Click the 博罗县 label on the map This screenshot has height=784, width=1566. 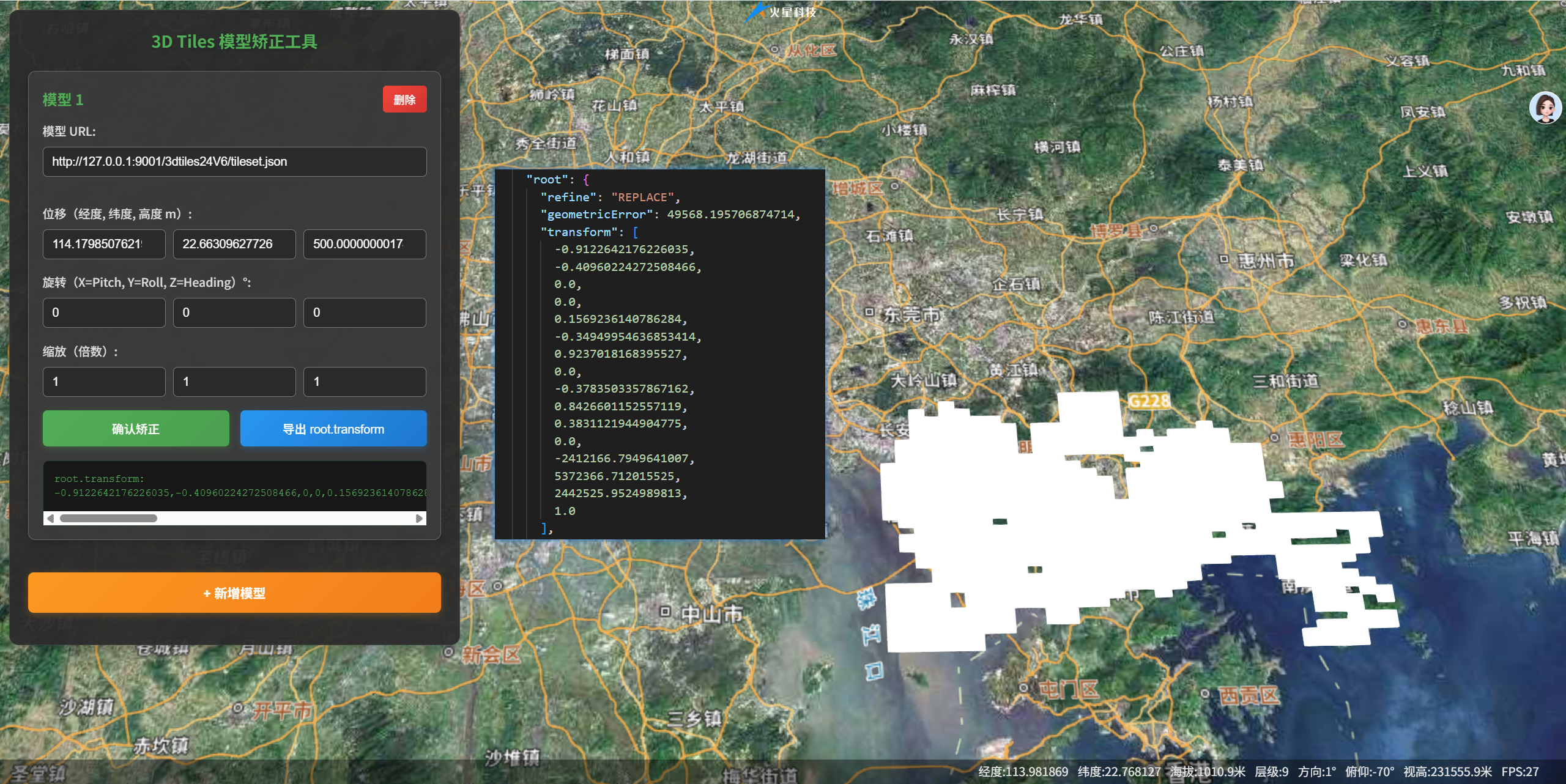coord(1116,231)
